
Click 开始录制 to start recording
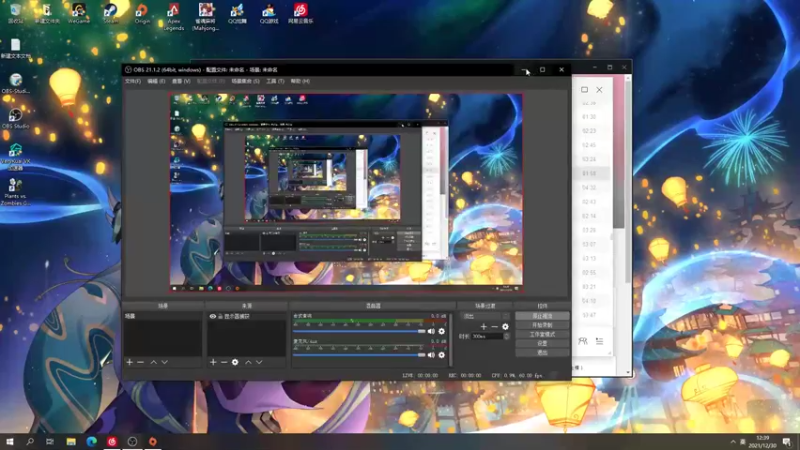(542, 325)
